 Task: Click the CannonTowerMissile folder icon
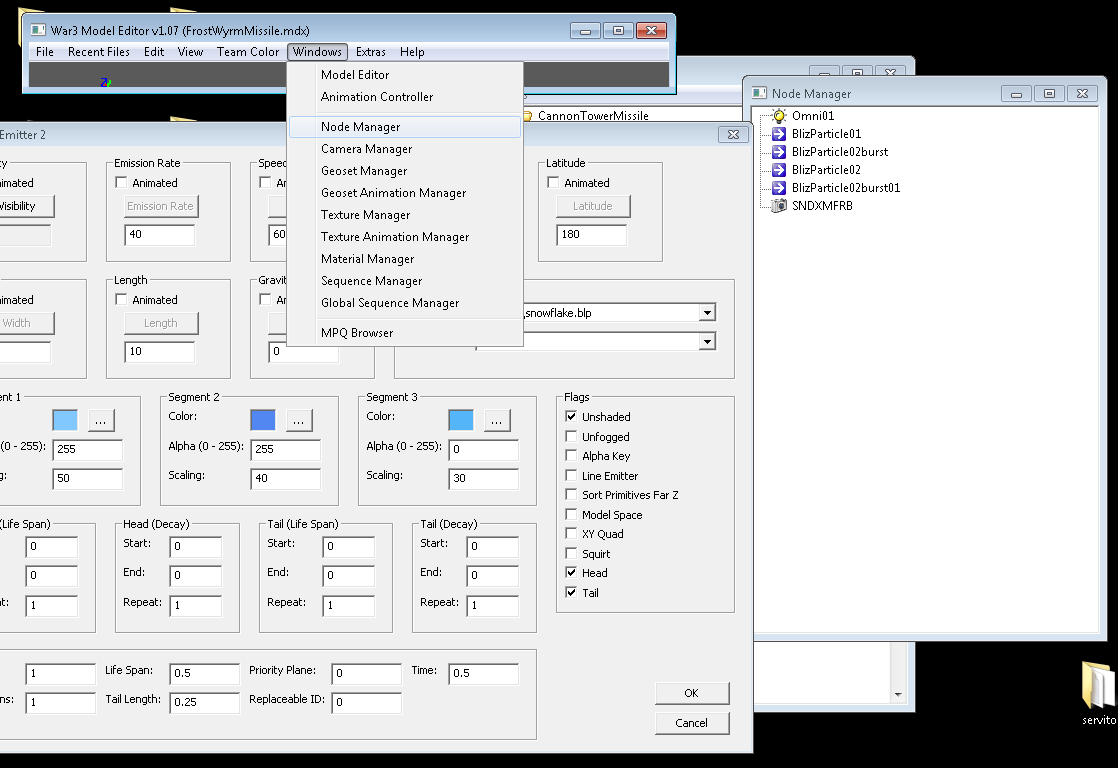528,116
